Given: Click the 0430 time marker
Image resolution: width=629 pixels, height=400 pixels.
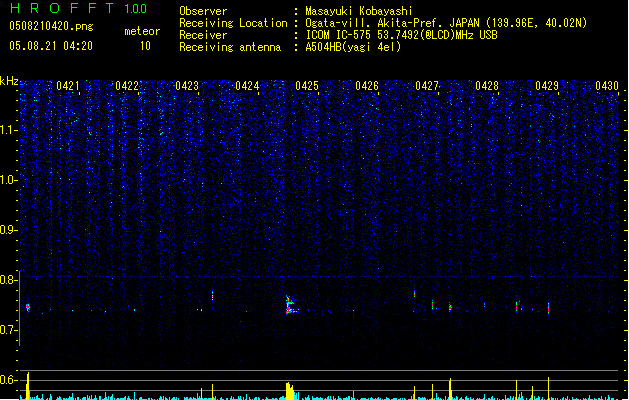Looking at the screenshot, I should (607, 86).
